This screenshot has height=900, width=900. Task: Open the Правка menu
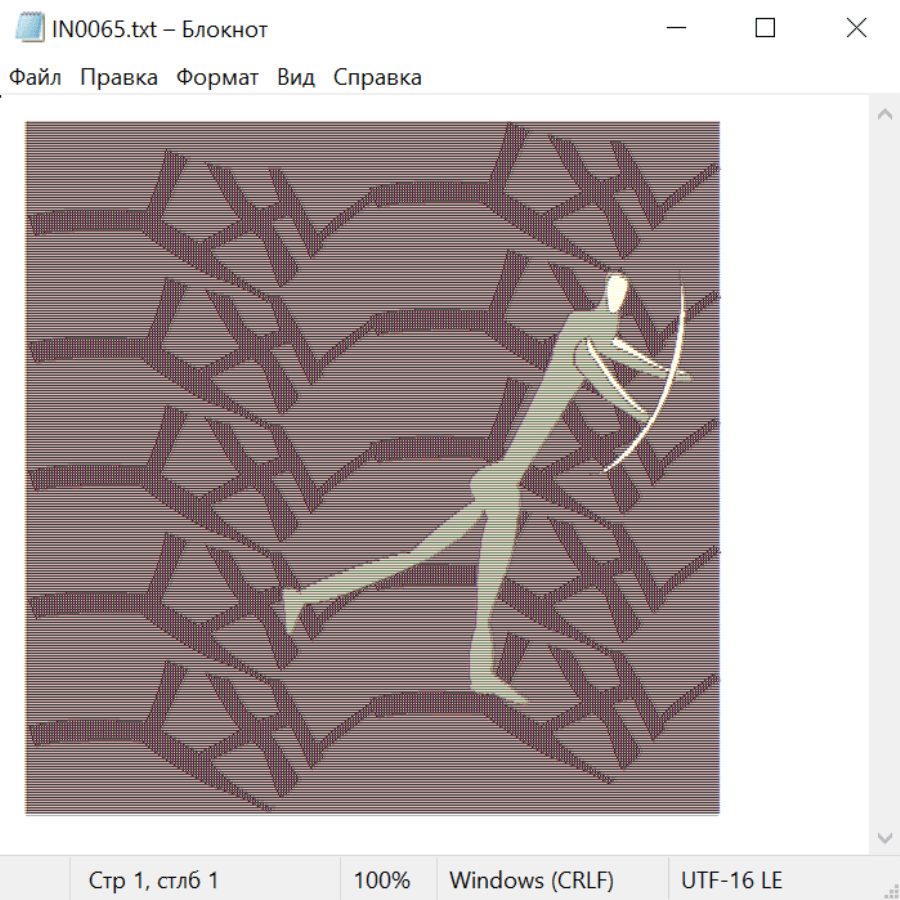click(118, 78)
